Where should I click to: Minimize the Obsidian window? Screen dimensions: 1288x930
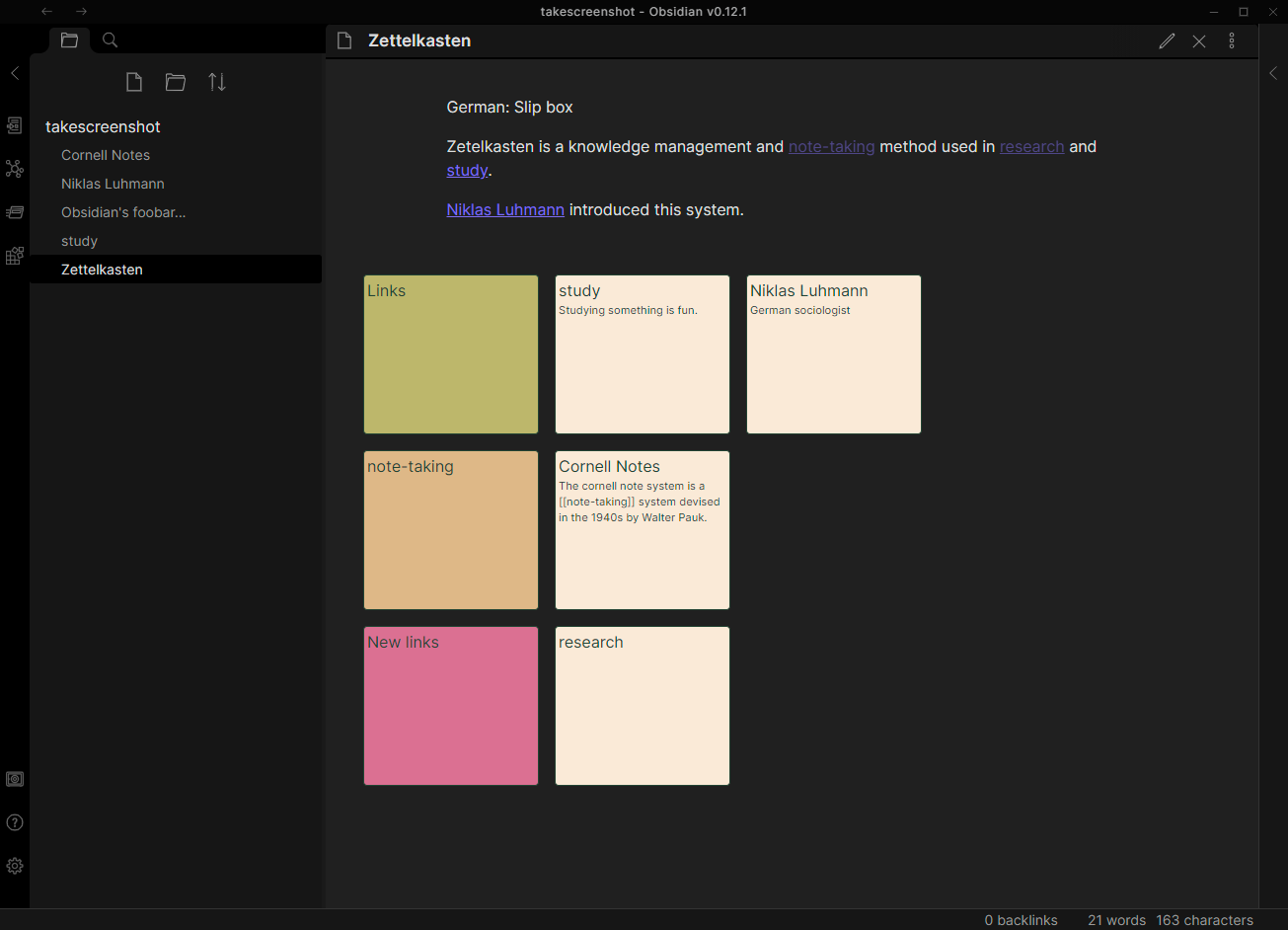tap(1214, 12)
